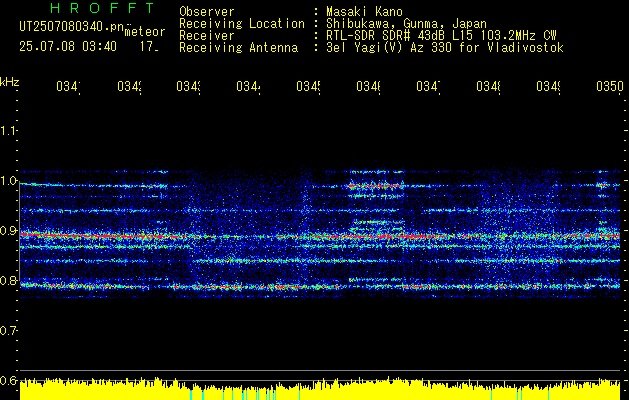This screenshot has height=400, width=629.
Task: Click the 0347 time marker
Action: (428, 86)
